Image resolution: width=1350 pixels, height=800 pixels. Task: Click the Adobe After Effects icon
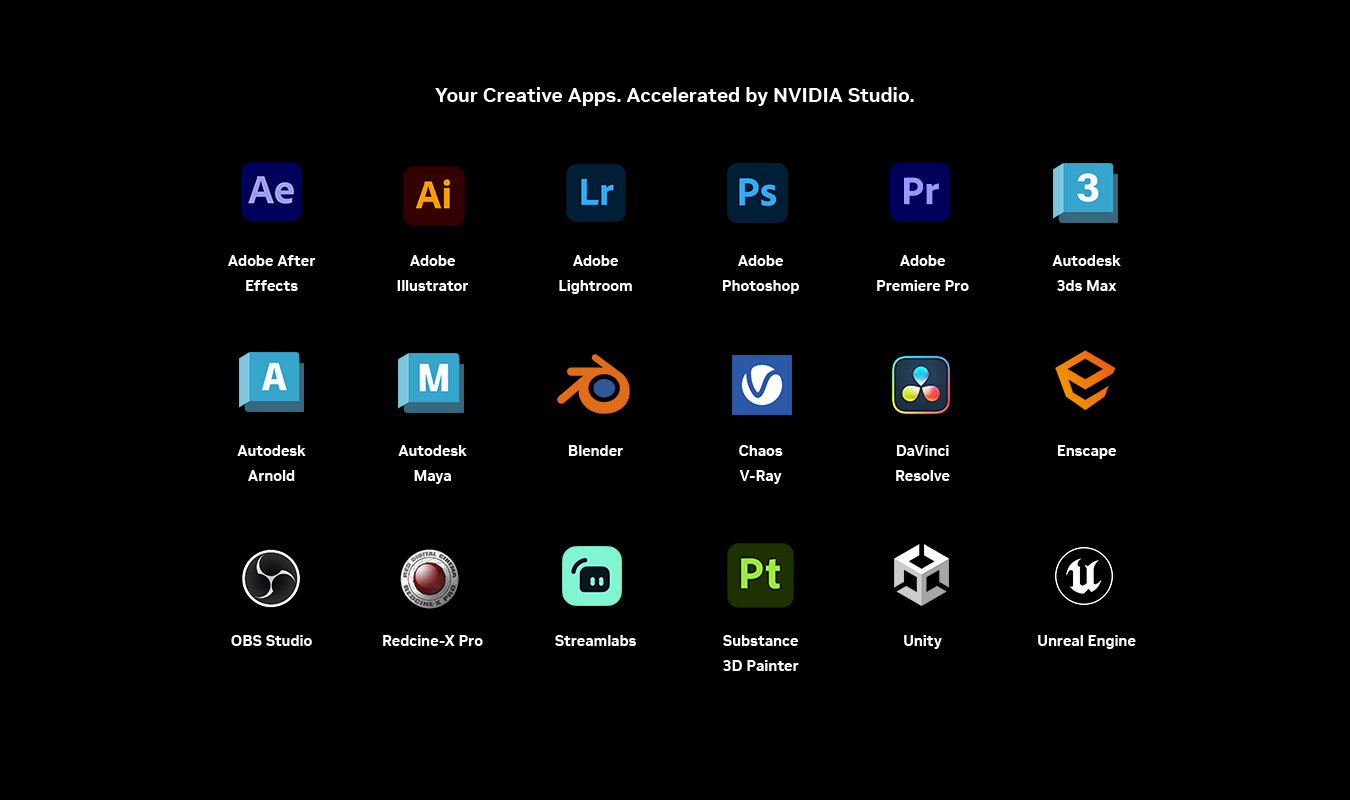[271, 191]
